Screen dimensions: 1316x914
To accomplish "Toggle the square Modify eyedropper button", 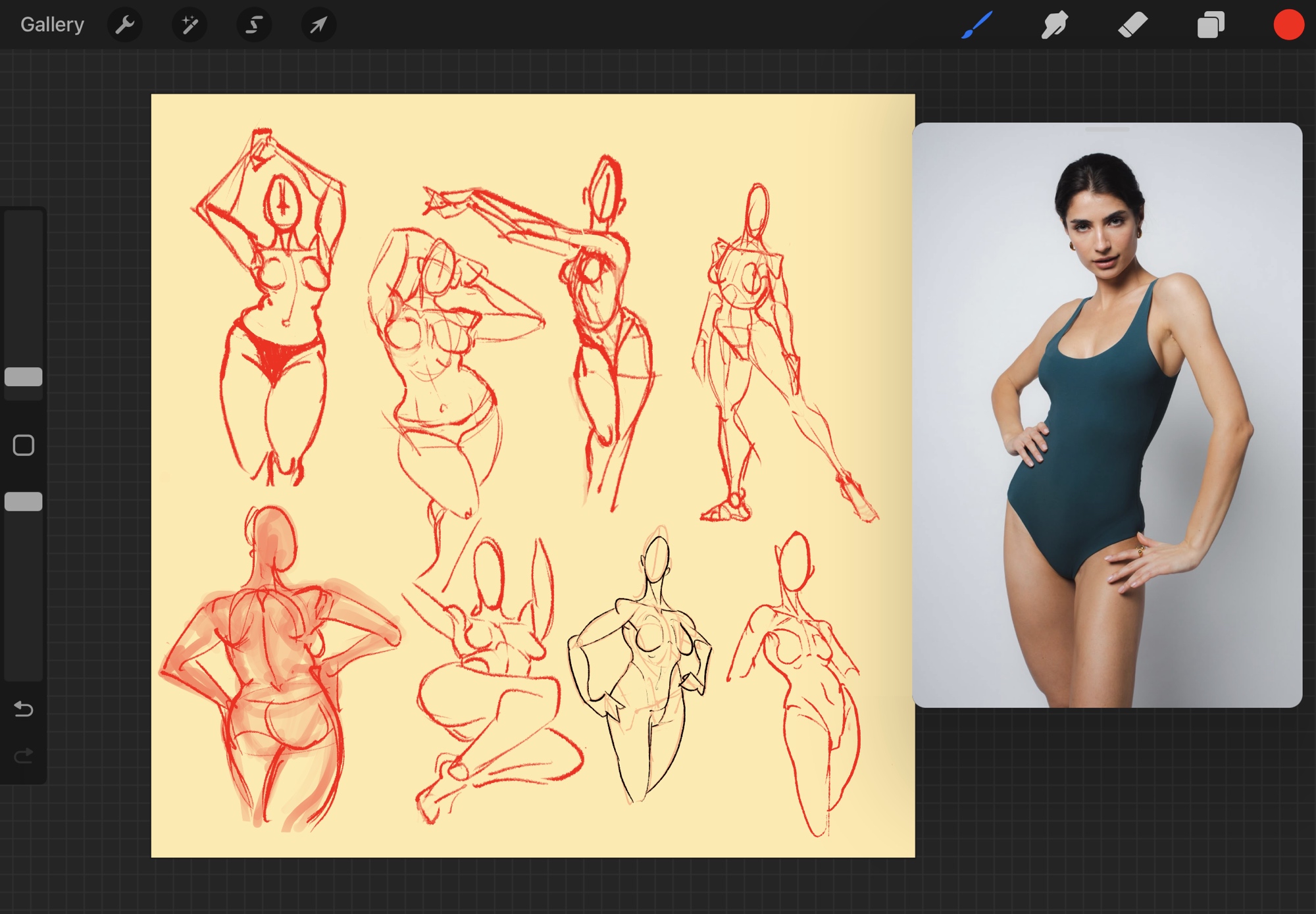I will (24, 445).
